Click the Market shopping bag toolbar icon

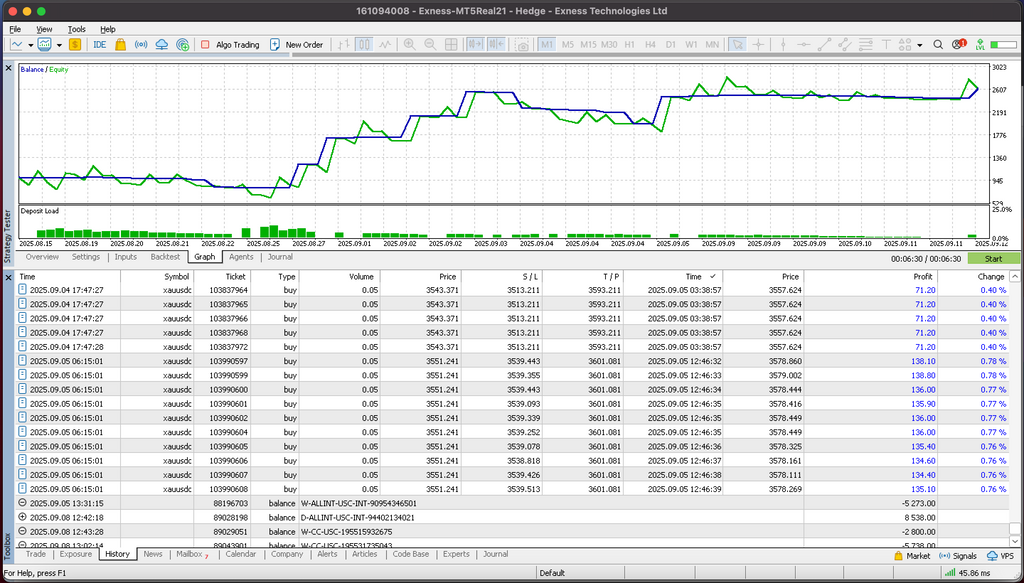click(x=120, y=45)
